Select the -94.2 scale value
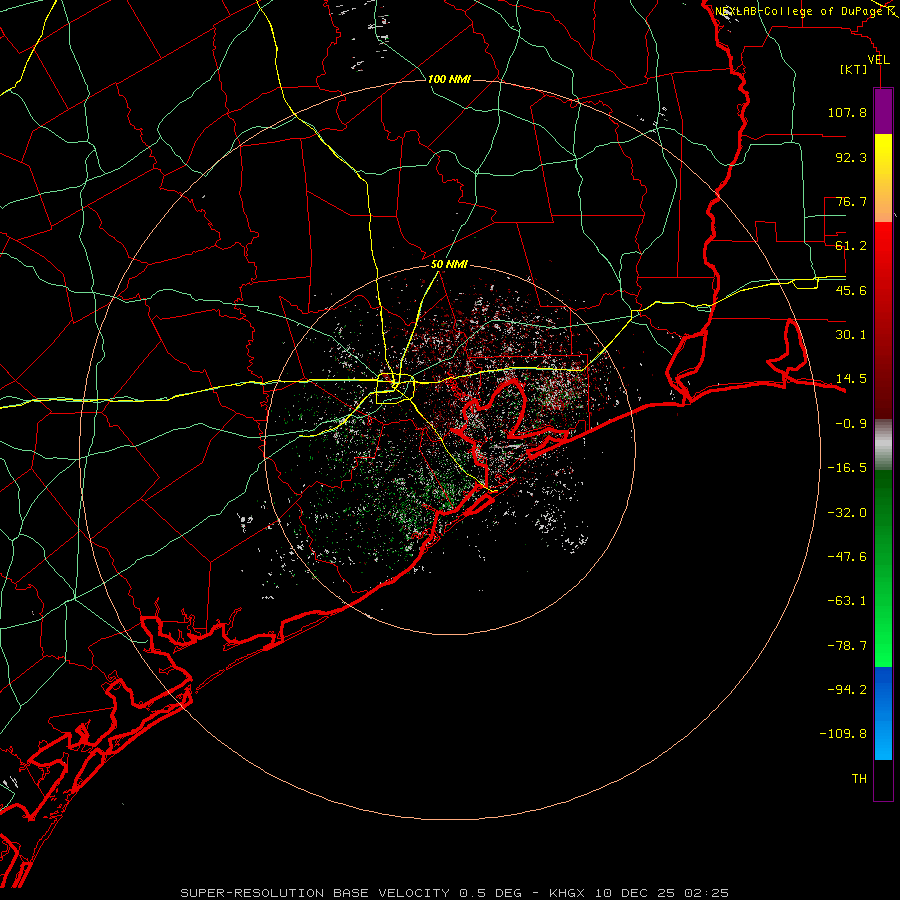The image size is (900, 900). (847, 690)
